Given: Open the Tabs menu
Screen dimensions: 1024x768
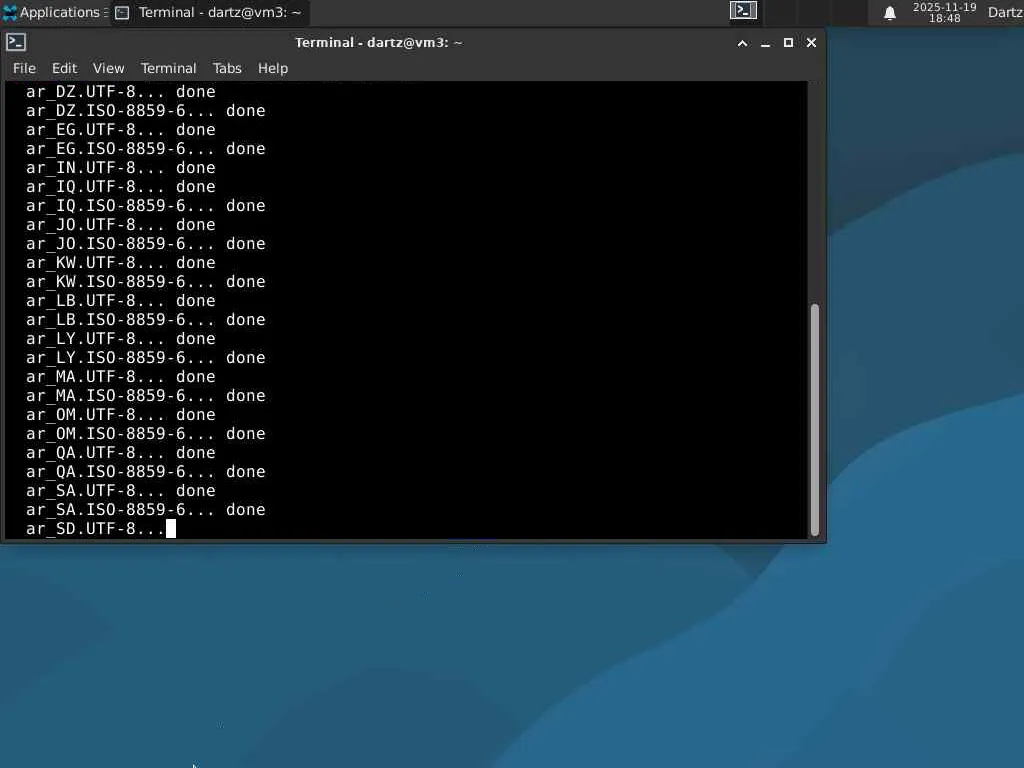Looking at the screenshot, I should (x=227, y=68).
